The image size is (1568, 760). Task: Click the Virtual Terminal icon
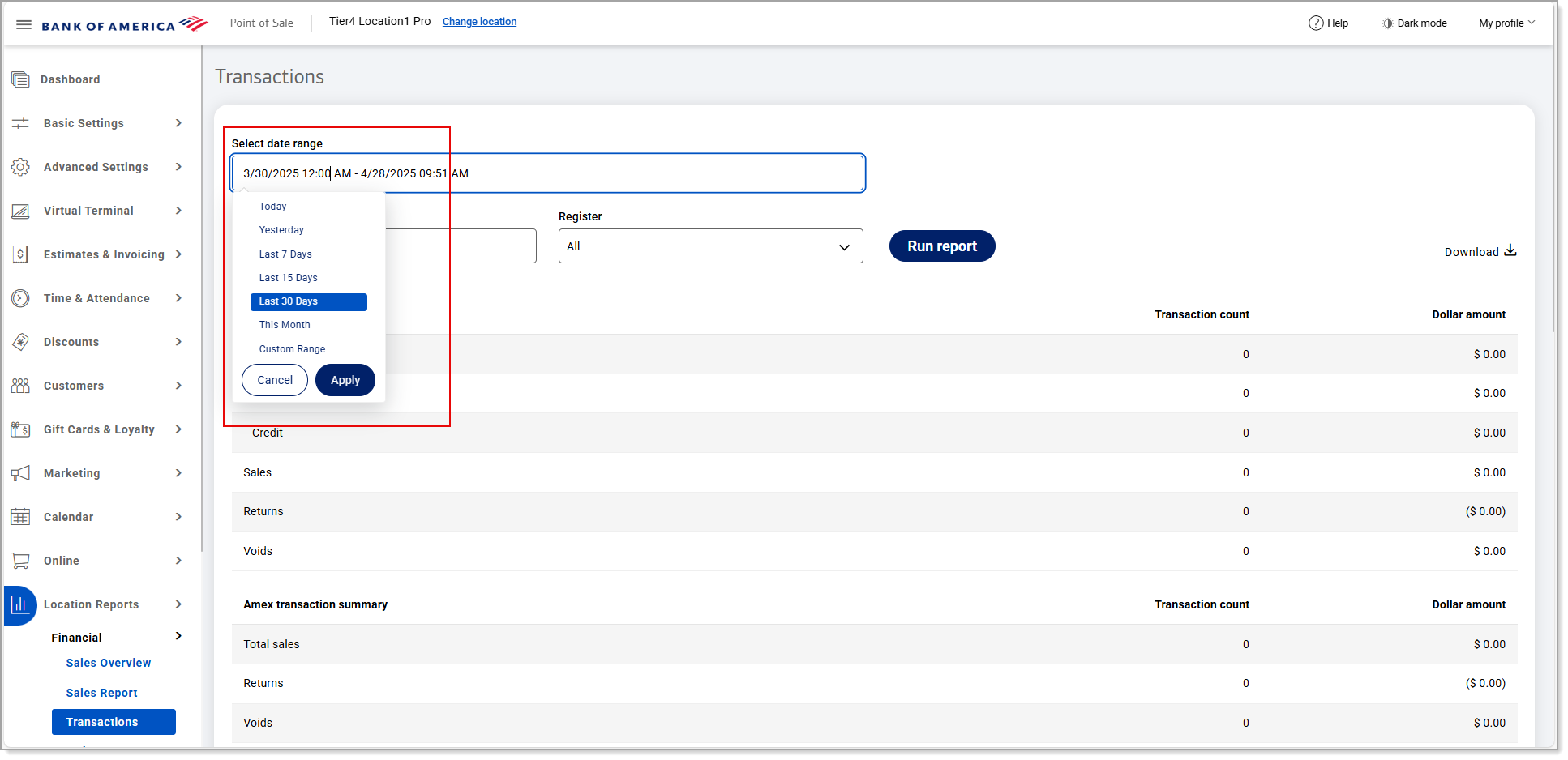(20, 211)
